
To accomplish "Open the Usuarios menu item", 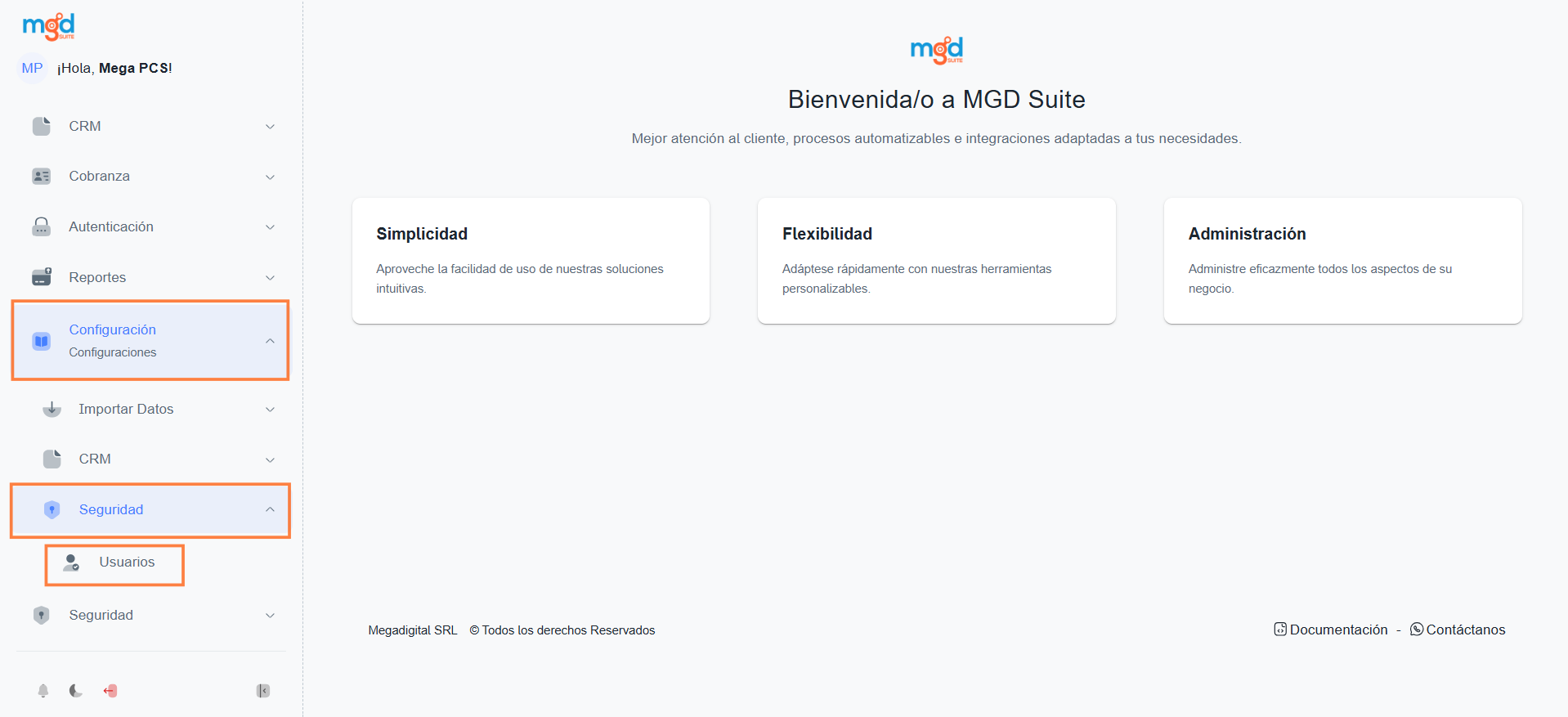I will pyautogui.click(x=127, y=562).
